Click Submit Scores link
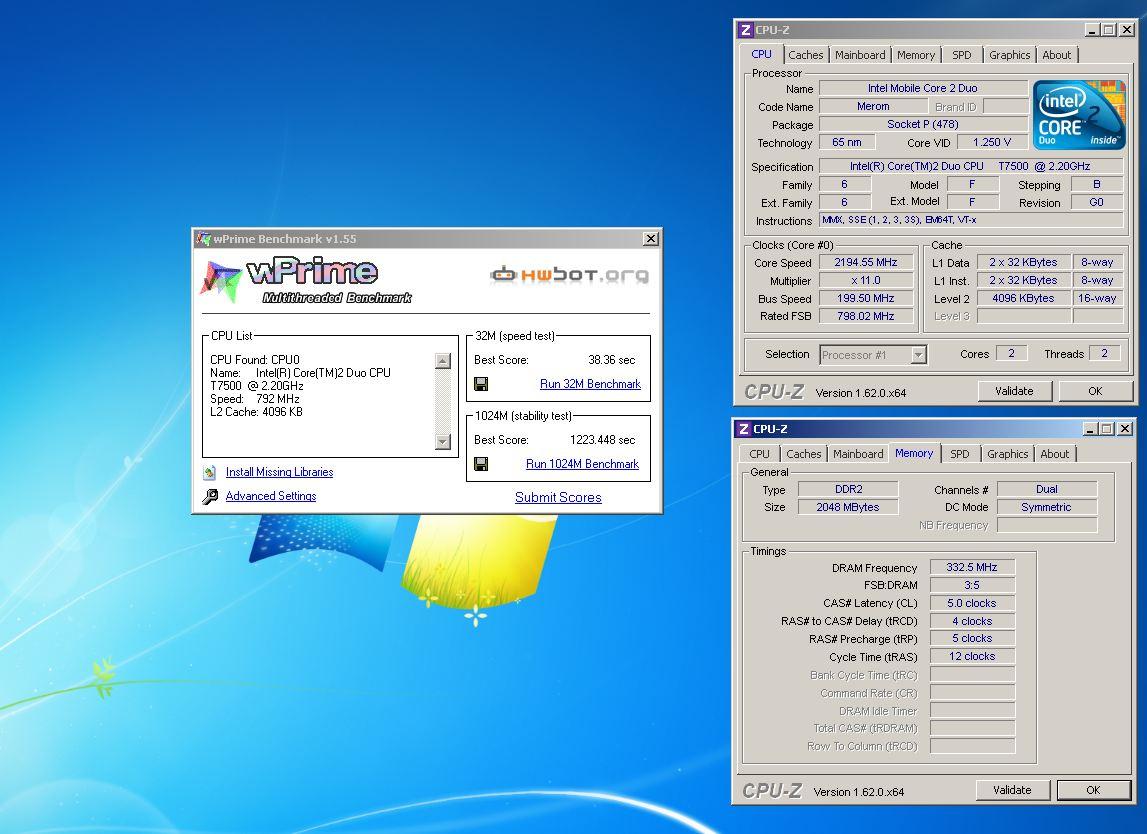1147x834 pixels. (558, 497)
